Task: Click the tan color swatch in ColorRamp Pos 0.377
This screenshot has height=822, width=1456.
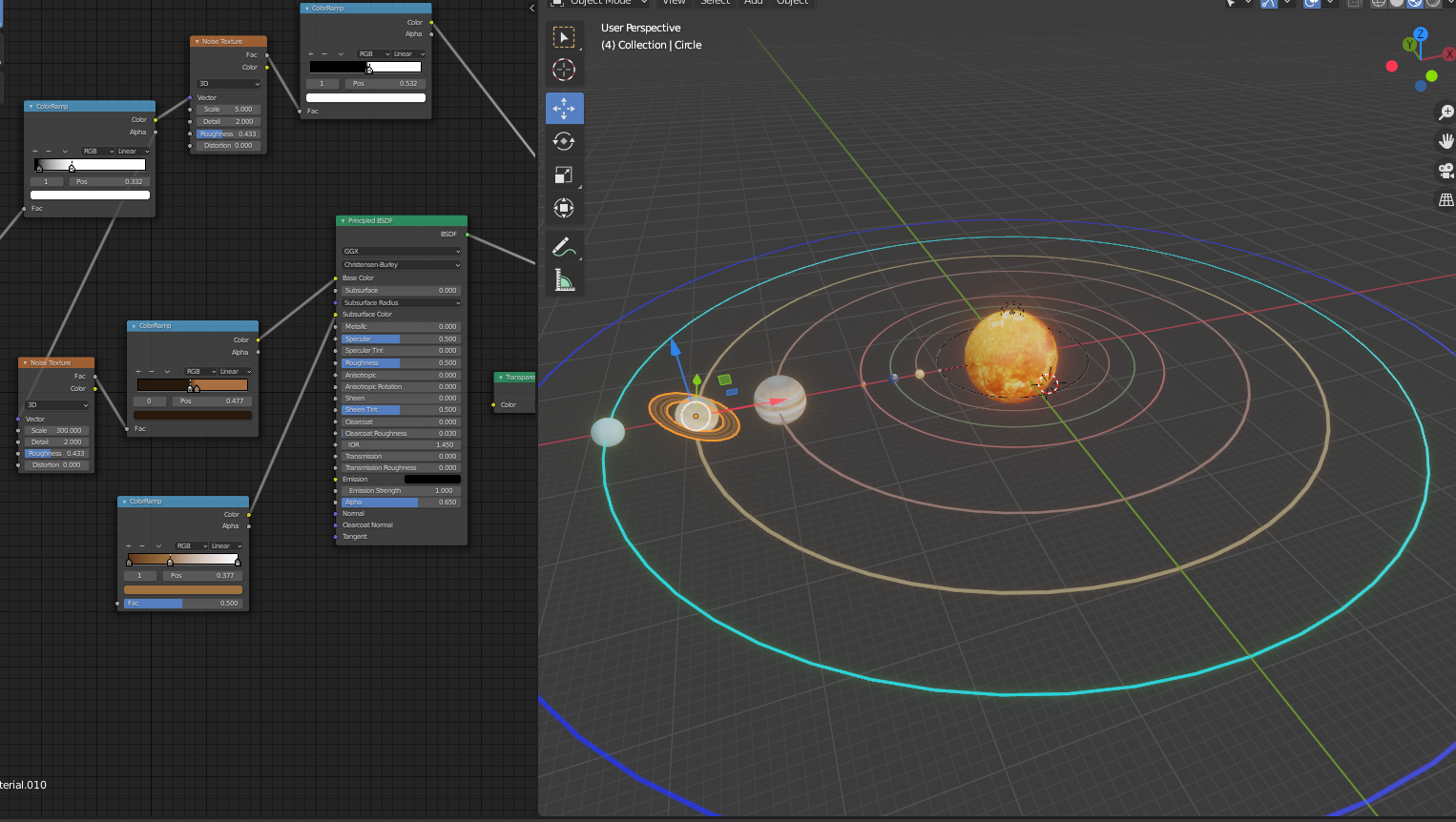Action: pos(182,589)
